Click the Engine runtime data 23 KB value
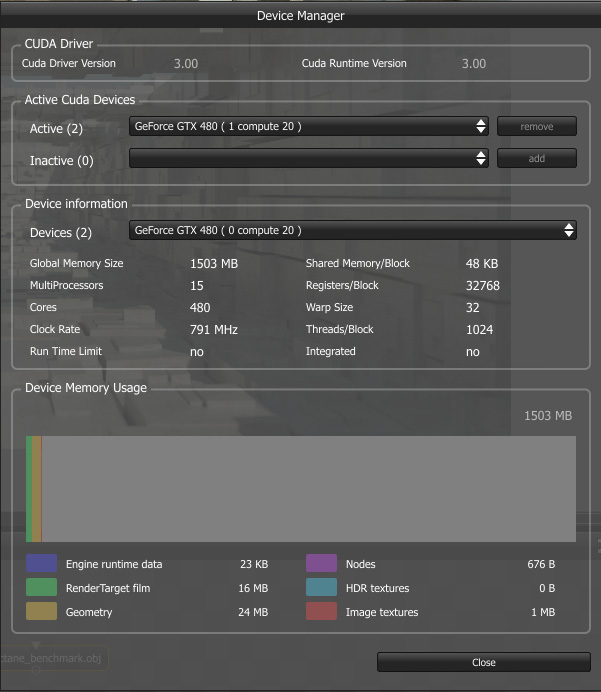 pos(254,564)
